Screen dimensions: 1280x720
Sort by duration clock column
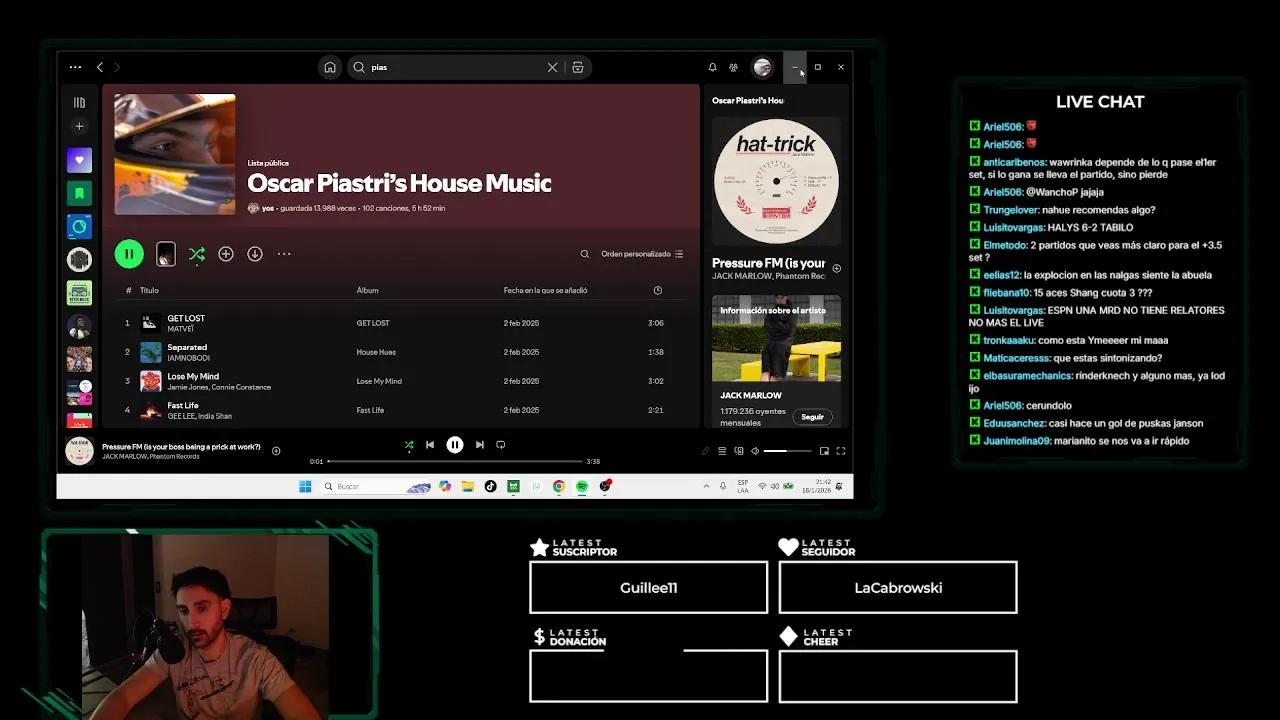(x=657, y=290)
